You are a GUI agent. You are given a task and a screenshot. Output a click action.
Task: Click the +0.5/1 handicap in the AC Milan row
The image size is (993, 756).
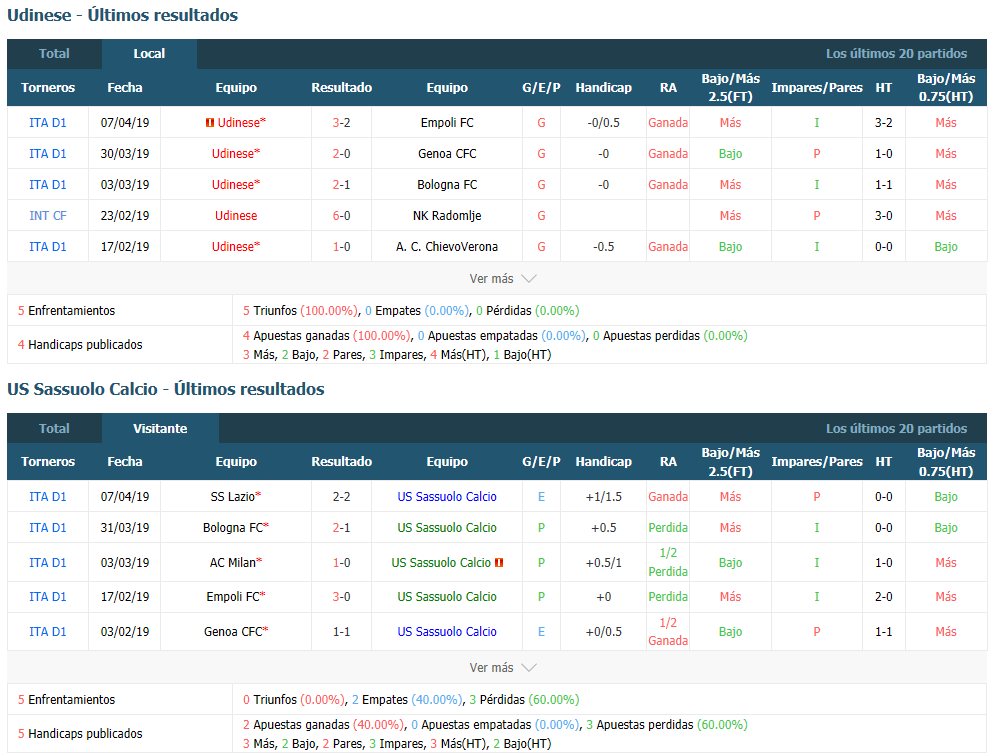click(604, 562)
